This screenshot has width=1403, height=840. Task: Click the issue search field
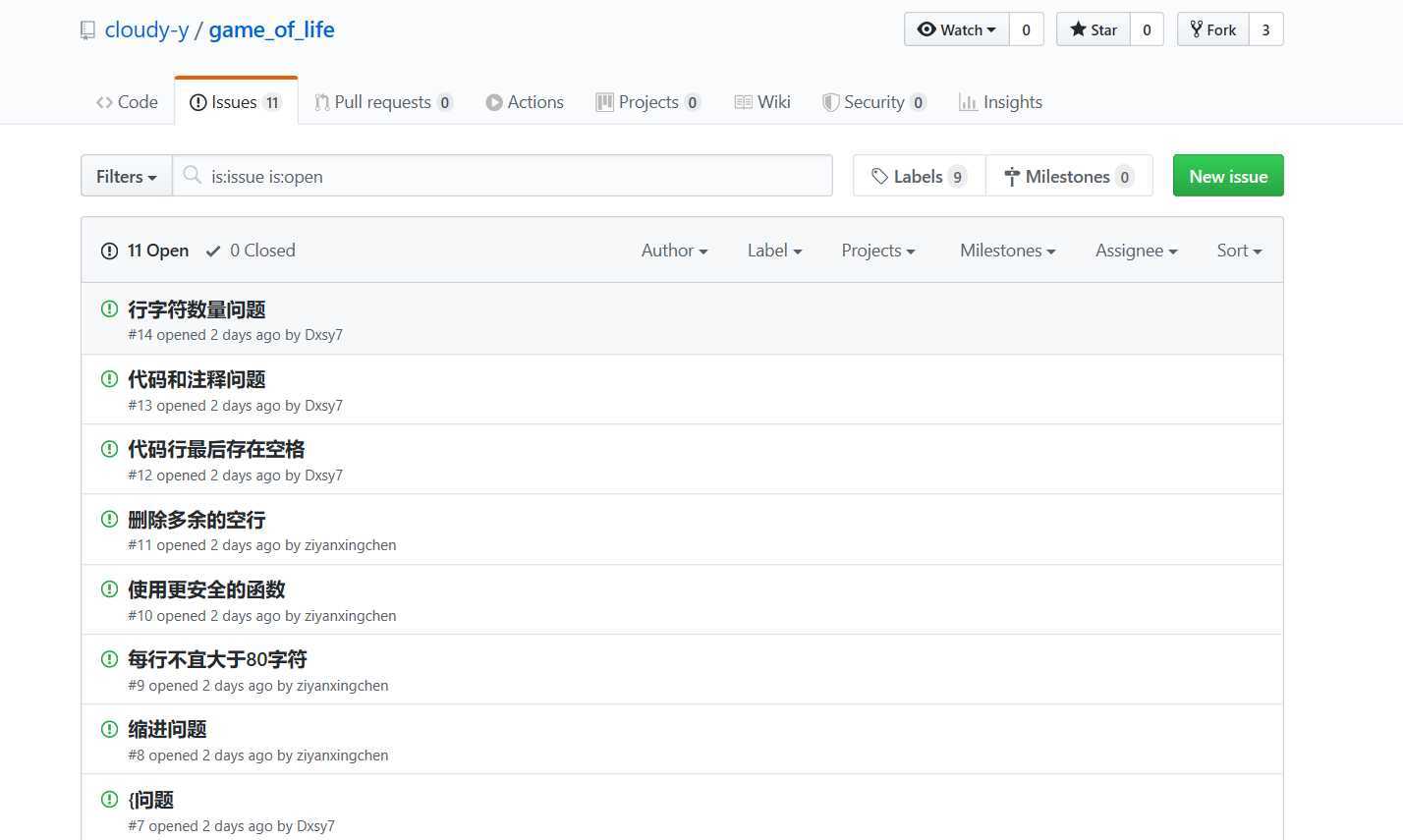click(502, 176)
